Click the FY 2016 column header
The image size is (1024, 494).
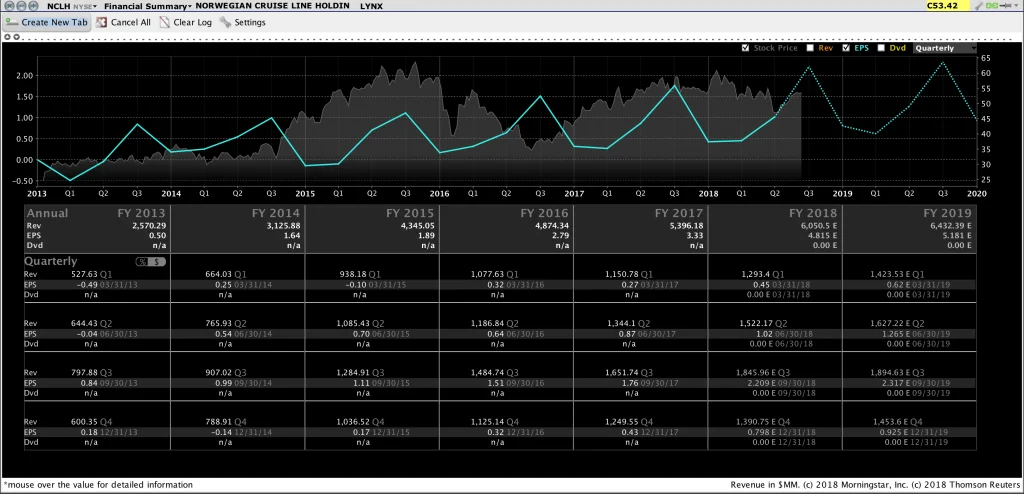[544, 213]
